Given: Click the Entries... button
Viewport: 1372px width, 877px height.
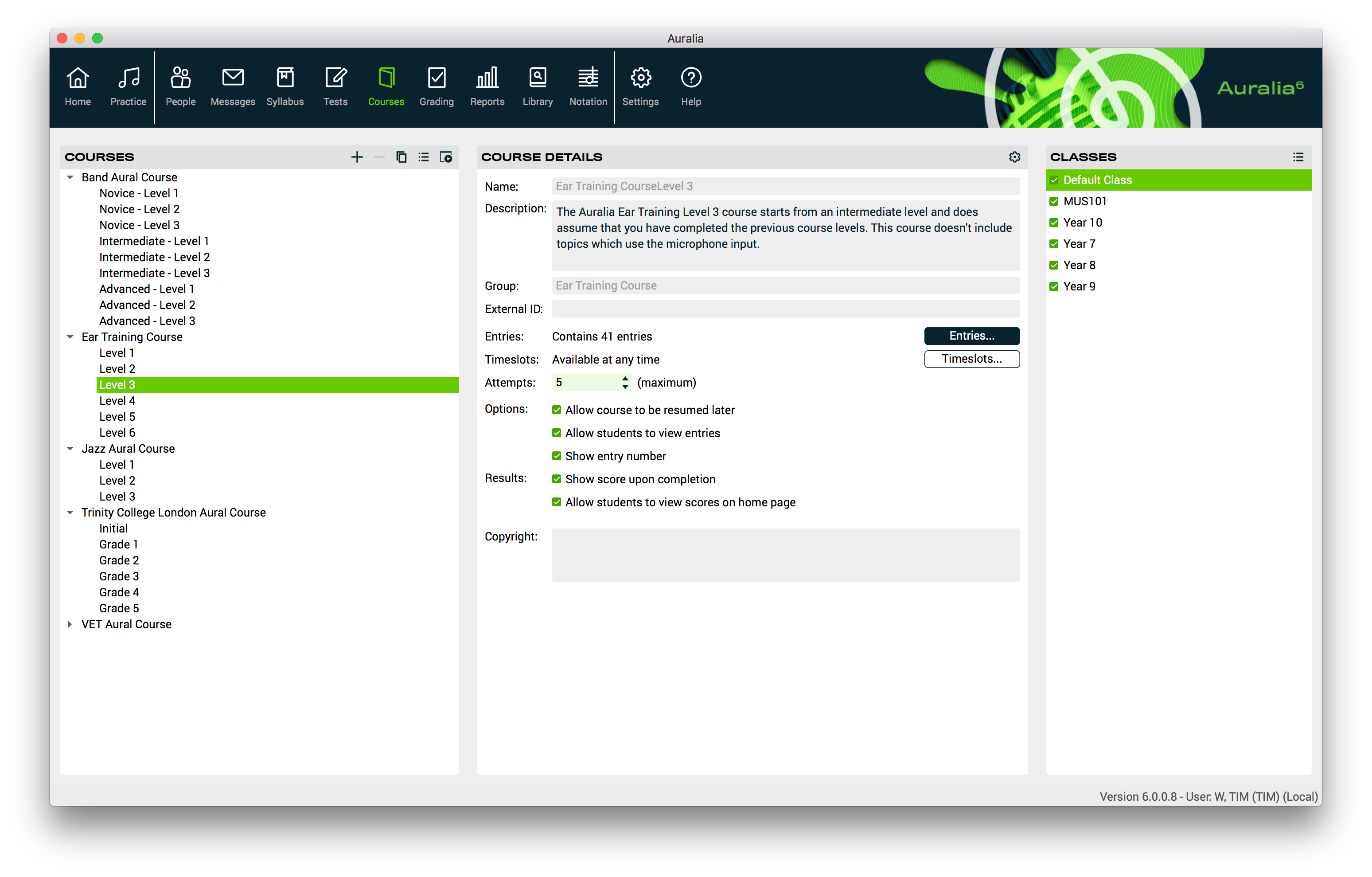Looking at the screenshot, I should [x=971, y=336].
